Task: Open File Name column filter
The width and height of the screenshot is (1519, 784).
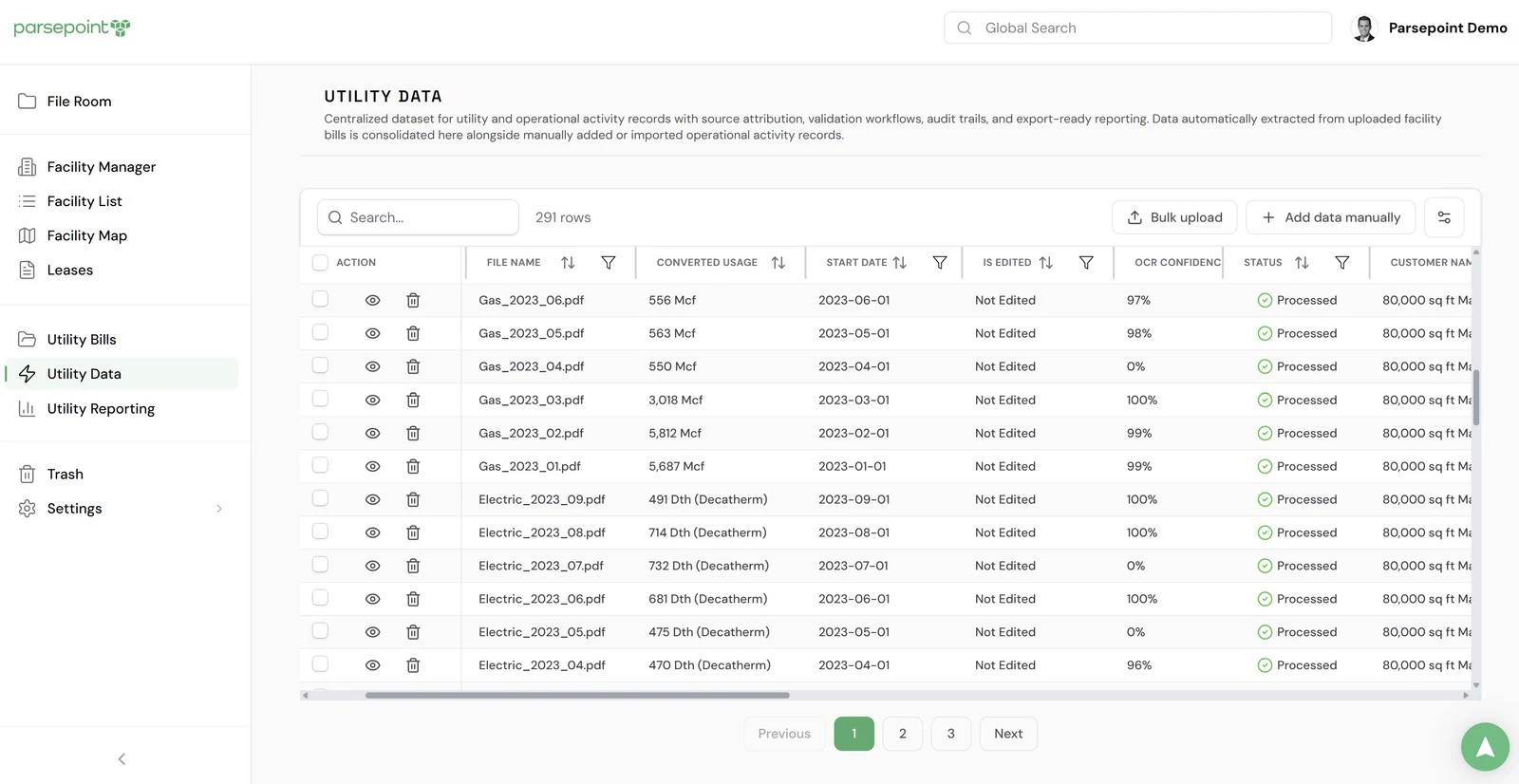Action: point(609,262)
